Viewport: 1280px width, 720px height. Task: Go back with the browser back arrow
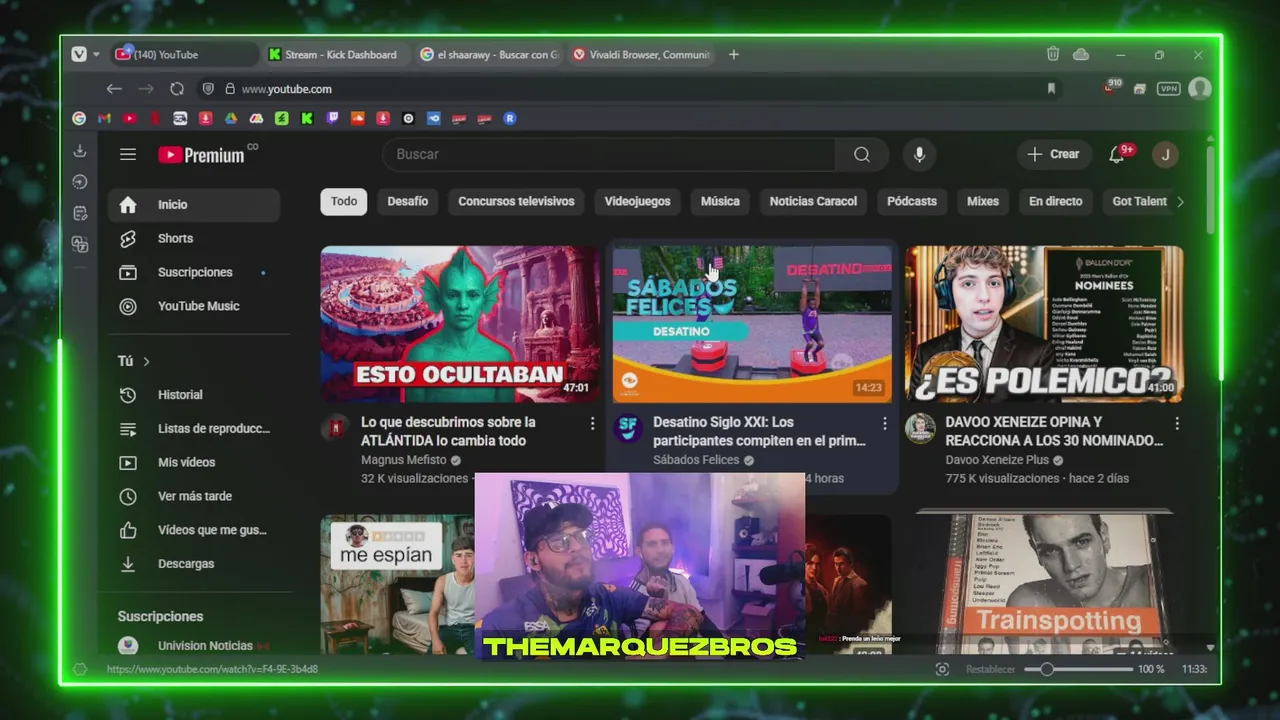click(114, 89)
